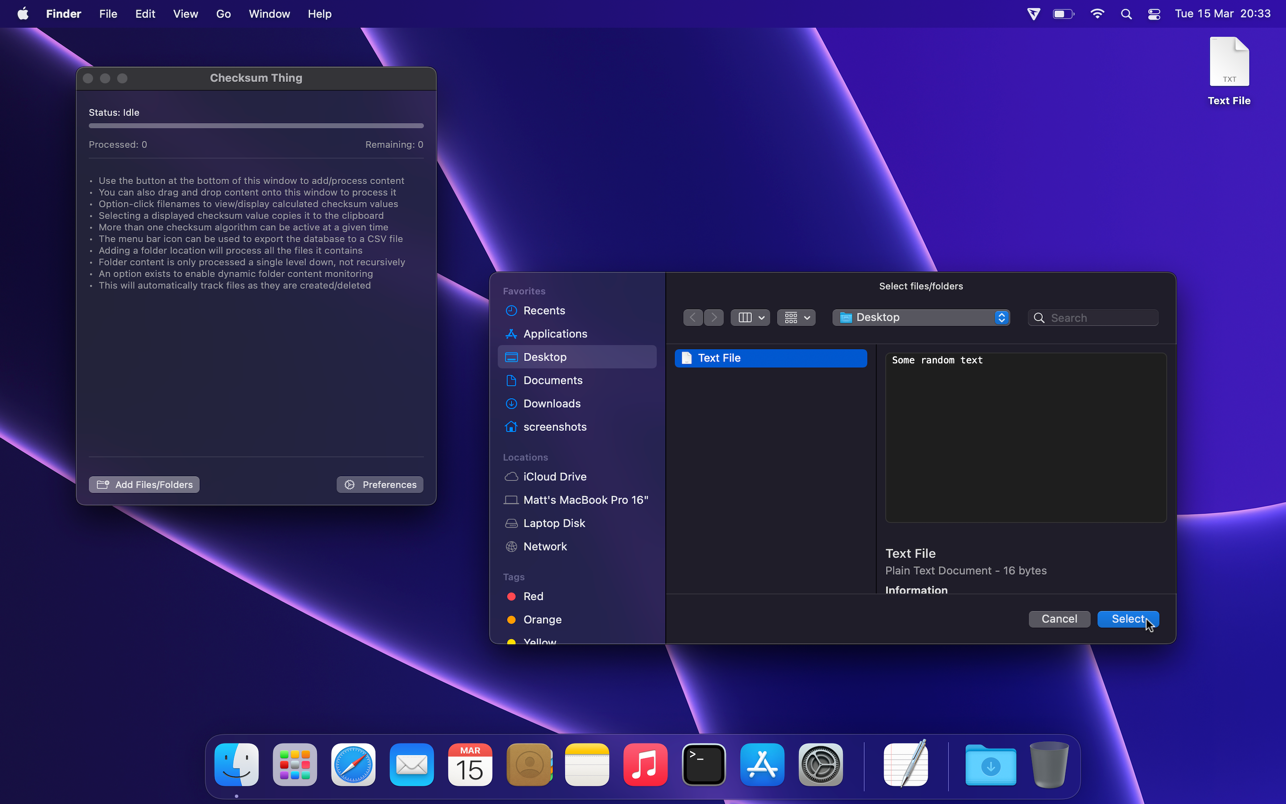Select screenshots folder in sidebar
The height and width of the screenshot is (804, 1286).
click(577, 427)
